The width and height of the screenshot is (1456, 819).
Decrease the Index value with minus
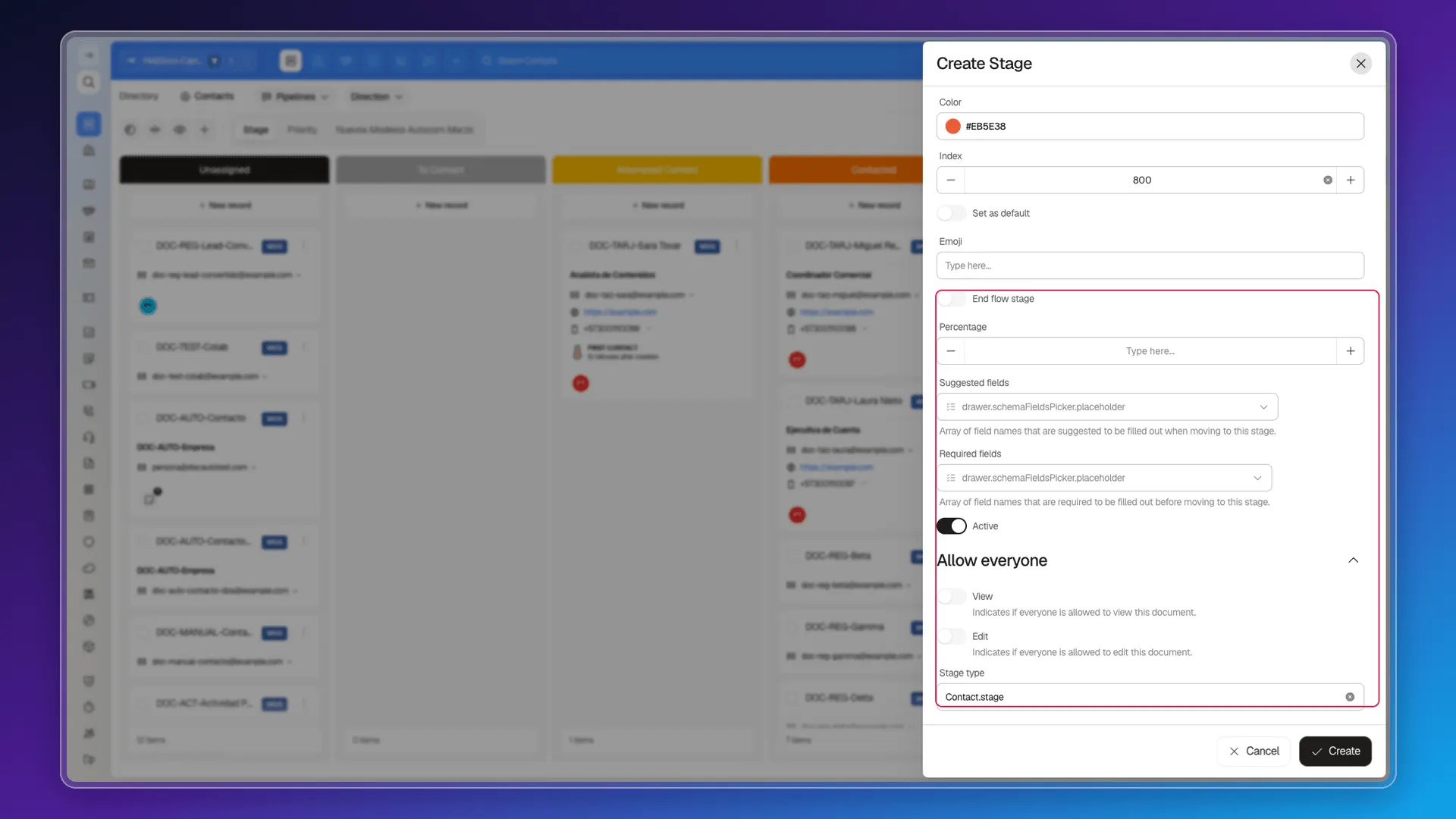tap(950, 180)
